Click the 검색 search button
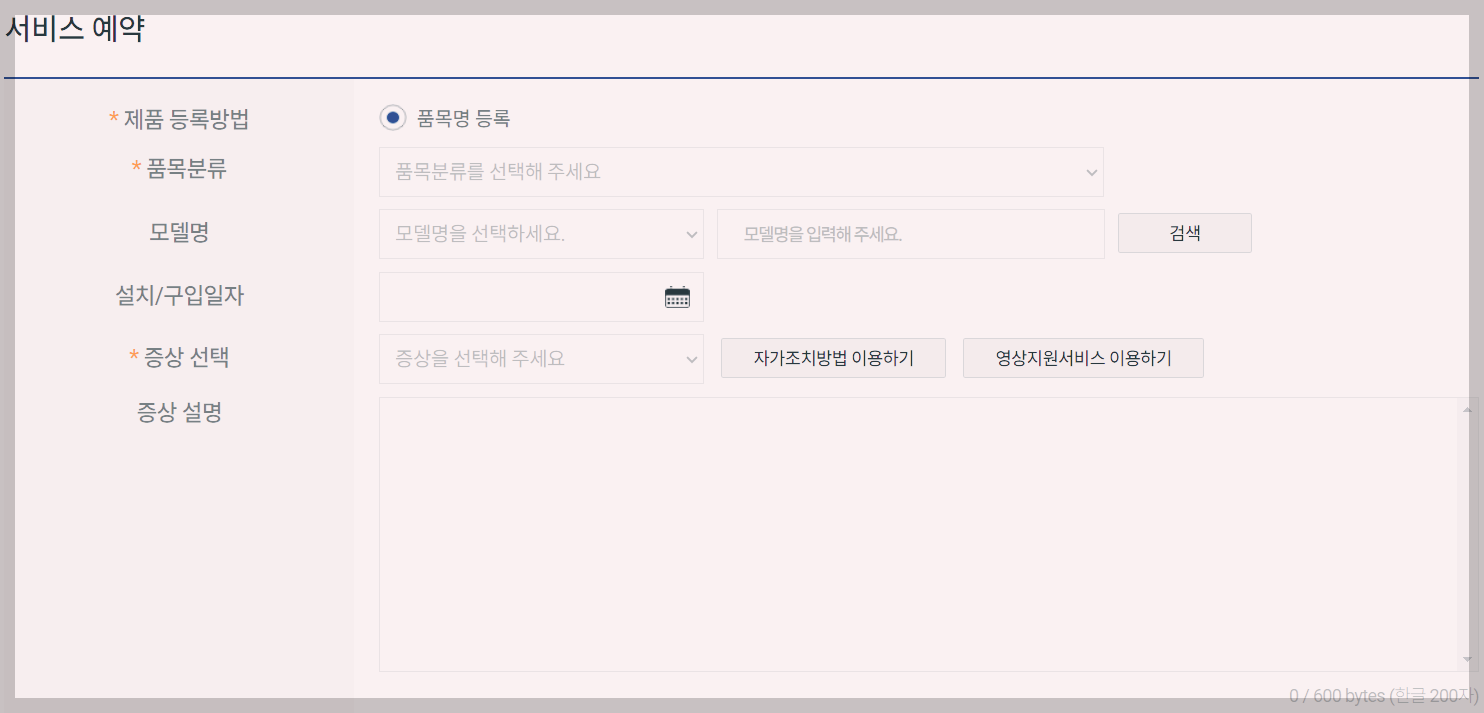Viewport: 1484px width, 713px height. tap(1184, 232)
